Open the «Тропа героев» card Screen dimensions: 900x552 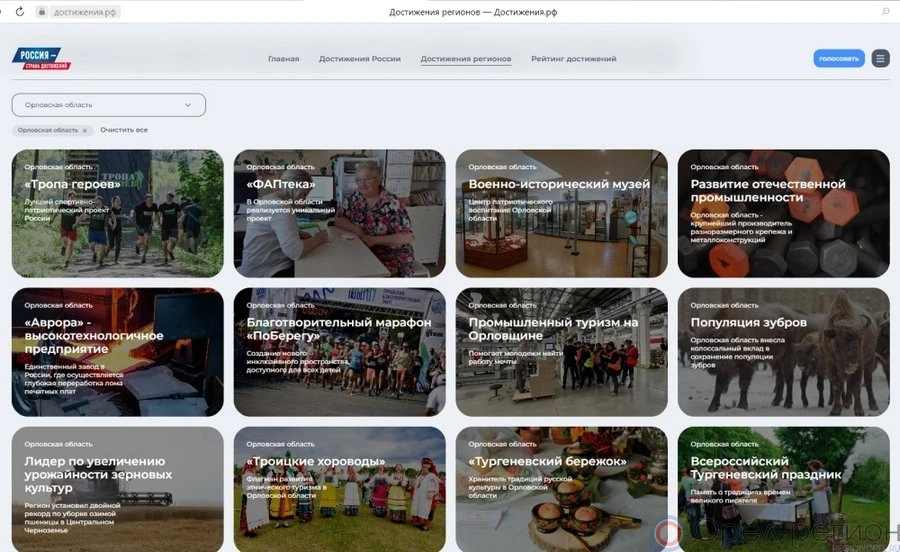coord(118,214)
